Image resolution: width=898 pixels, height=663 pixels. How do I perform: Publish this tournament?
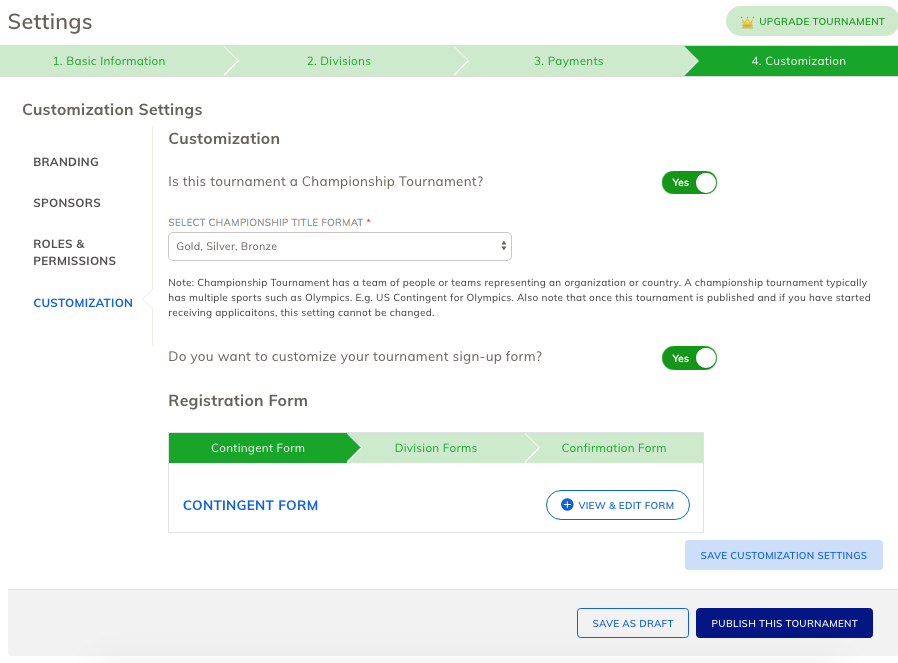(x=784, y=623)
